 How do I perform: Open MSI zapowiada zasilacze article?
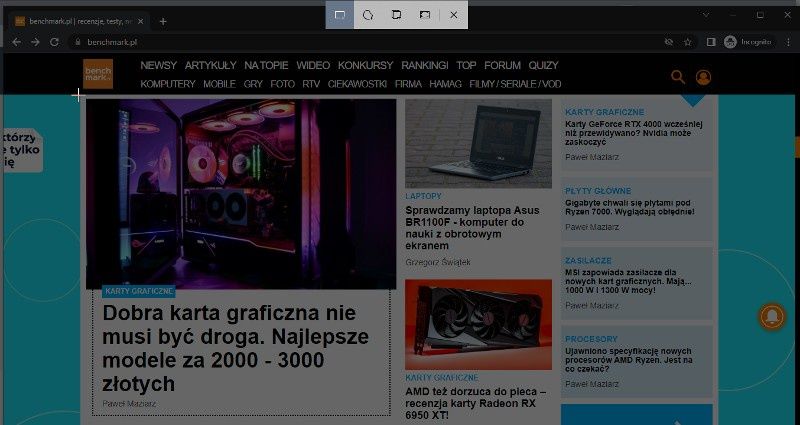[628, 282]
